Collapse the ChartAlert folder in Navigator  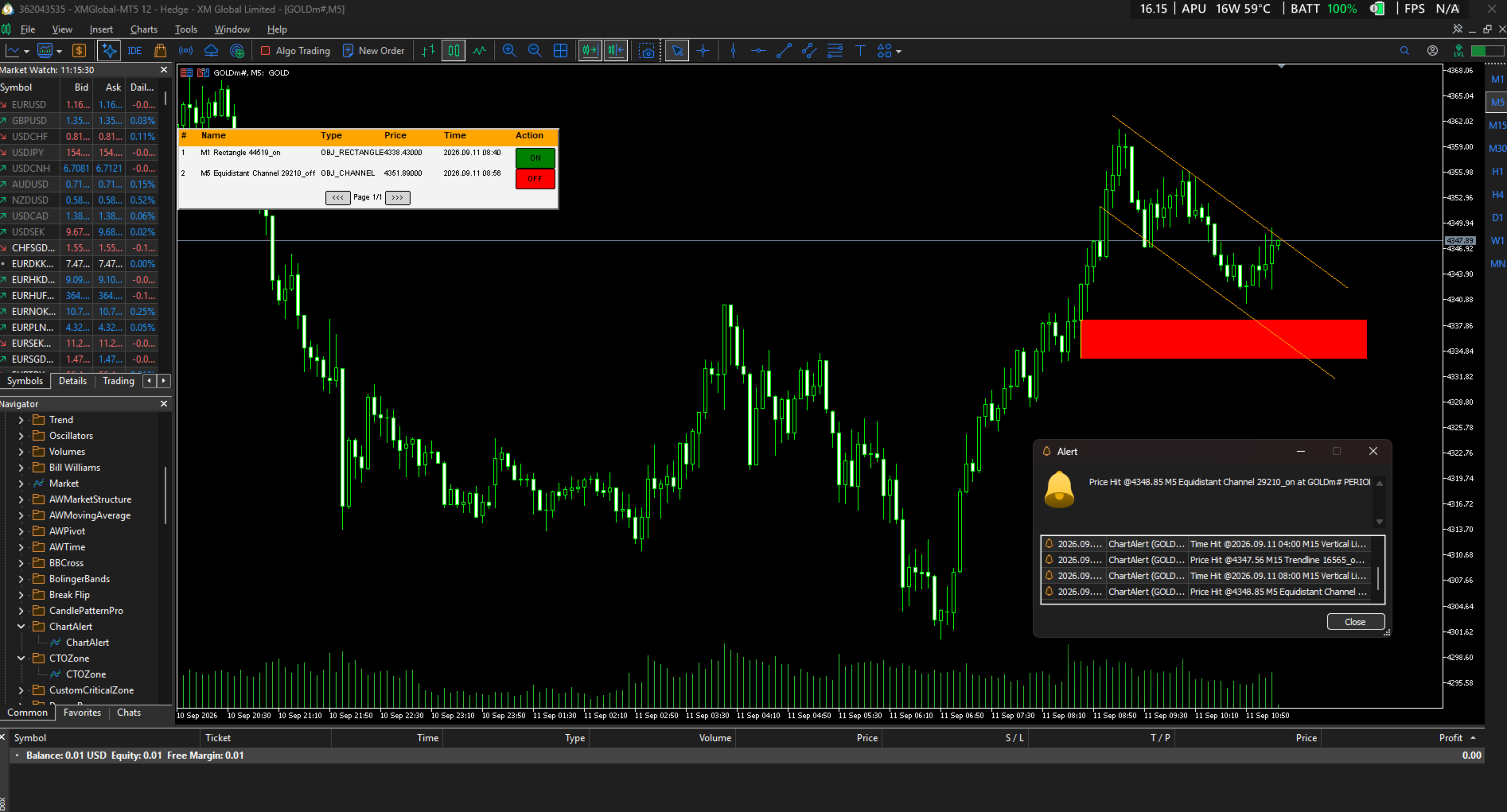[x=21, y=627]
